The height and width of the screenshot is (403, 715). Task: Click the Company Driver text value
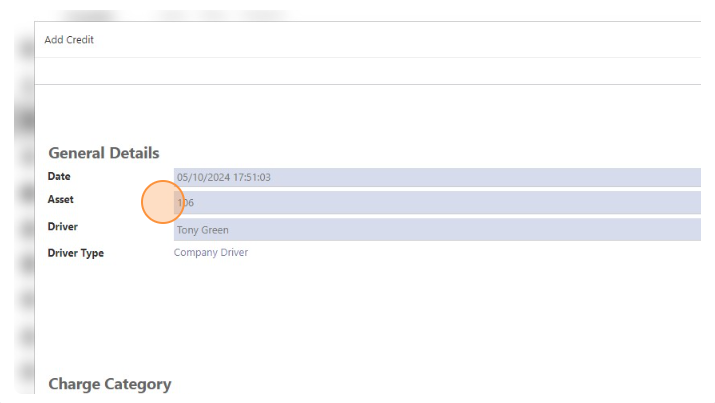coord(211,253)
